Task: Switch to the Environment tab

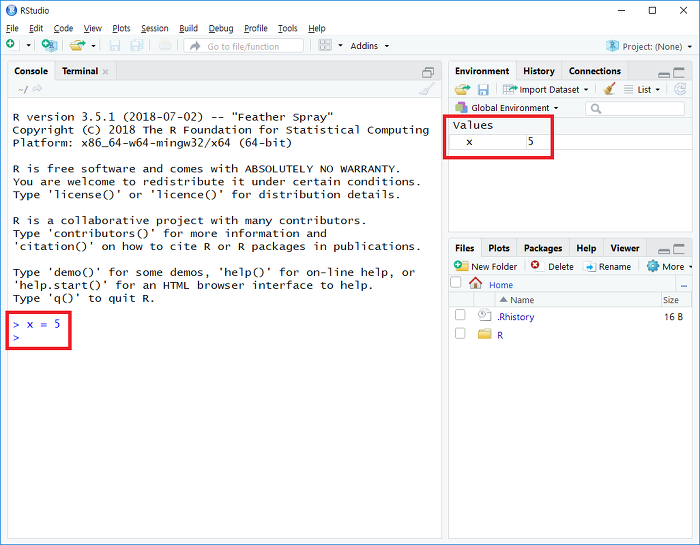Action: click(482, 71)
